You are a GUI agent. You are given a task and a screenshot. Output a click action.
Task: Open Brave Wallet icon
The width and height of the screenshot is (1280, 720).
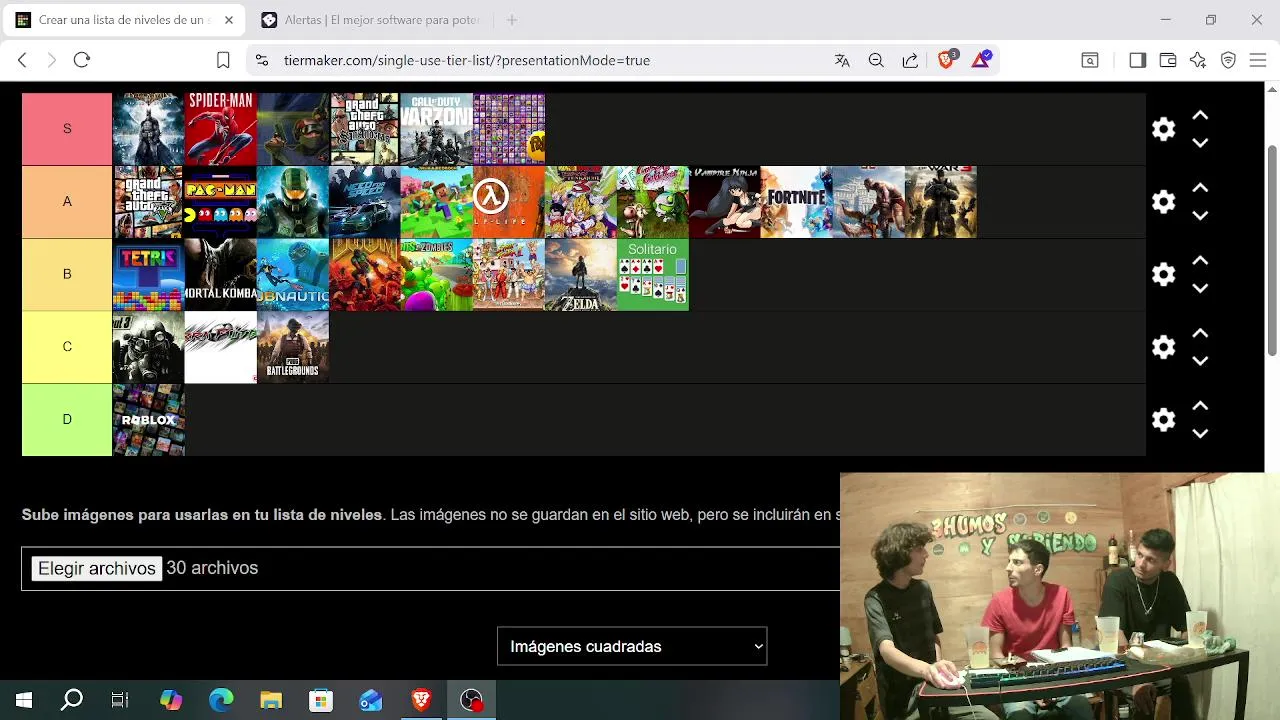click(x=1167, y=60)
